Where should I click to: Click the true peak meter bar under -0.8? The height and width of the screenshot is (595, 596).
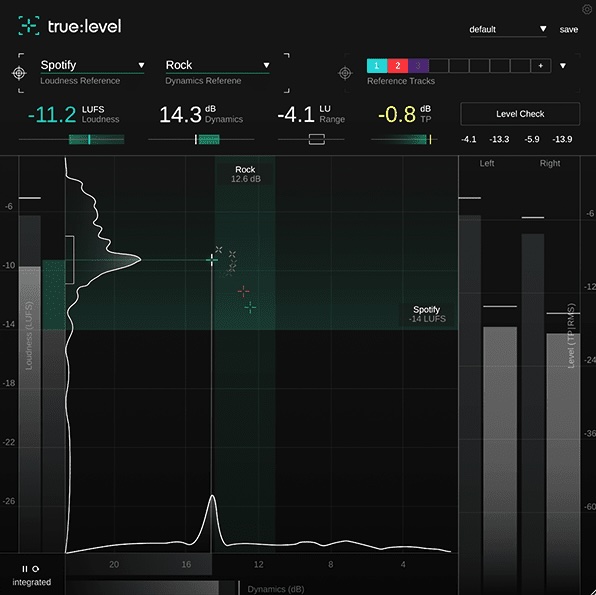[x=404, y=140]
